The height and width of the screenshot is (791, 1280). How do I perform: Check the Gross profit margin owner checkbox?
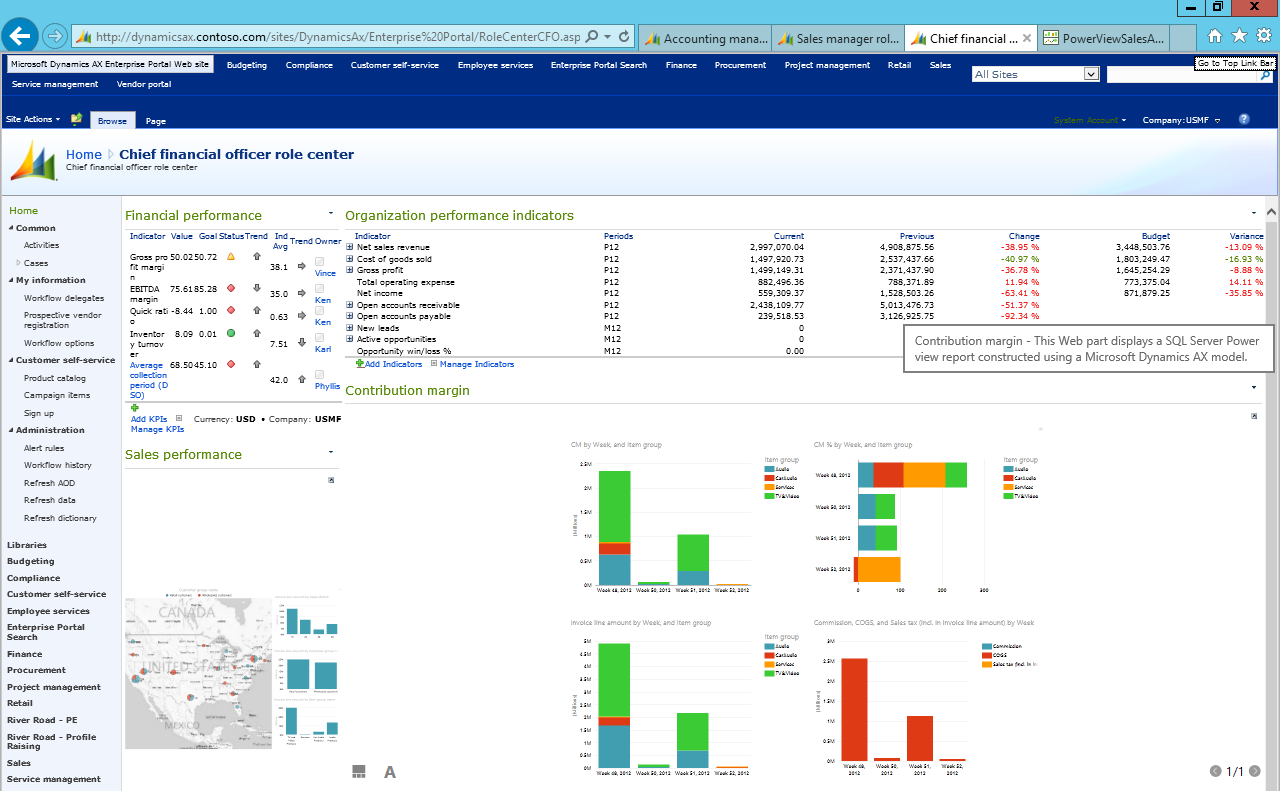tap(319, 261)
